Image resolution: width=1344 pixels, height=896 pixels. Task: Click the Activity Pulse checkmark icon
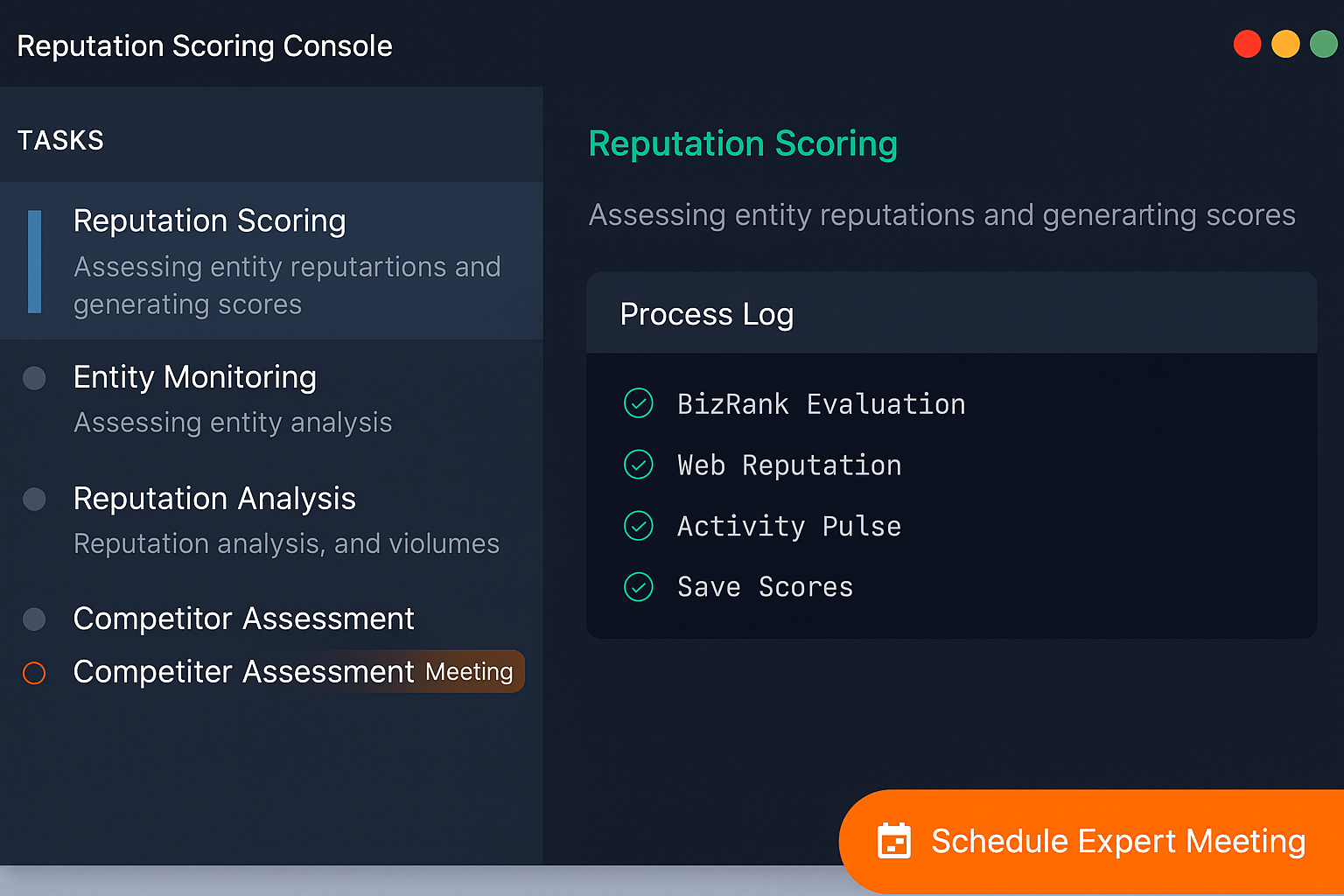click(639, 526)
